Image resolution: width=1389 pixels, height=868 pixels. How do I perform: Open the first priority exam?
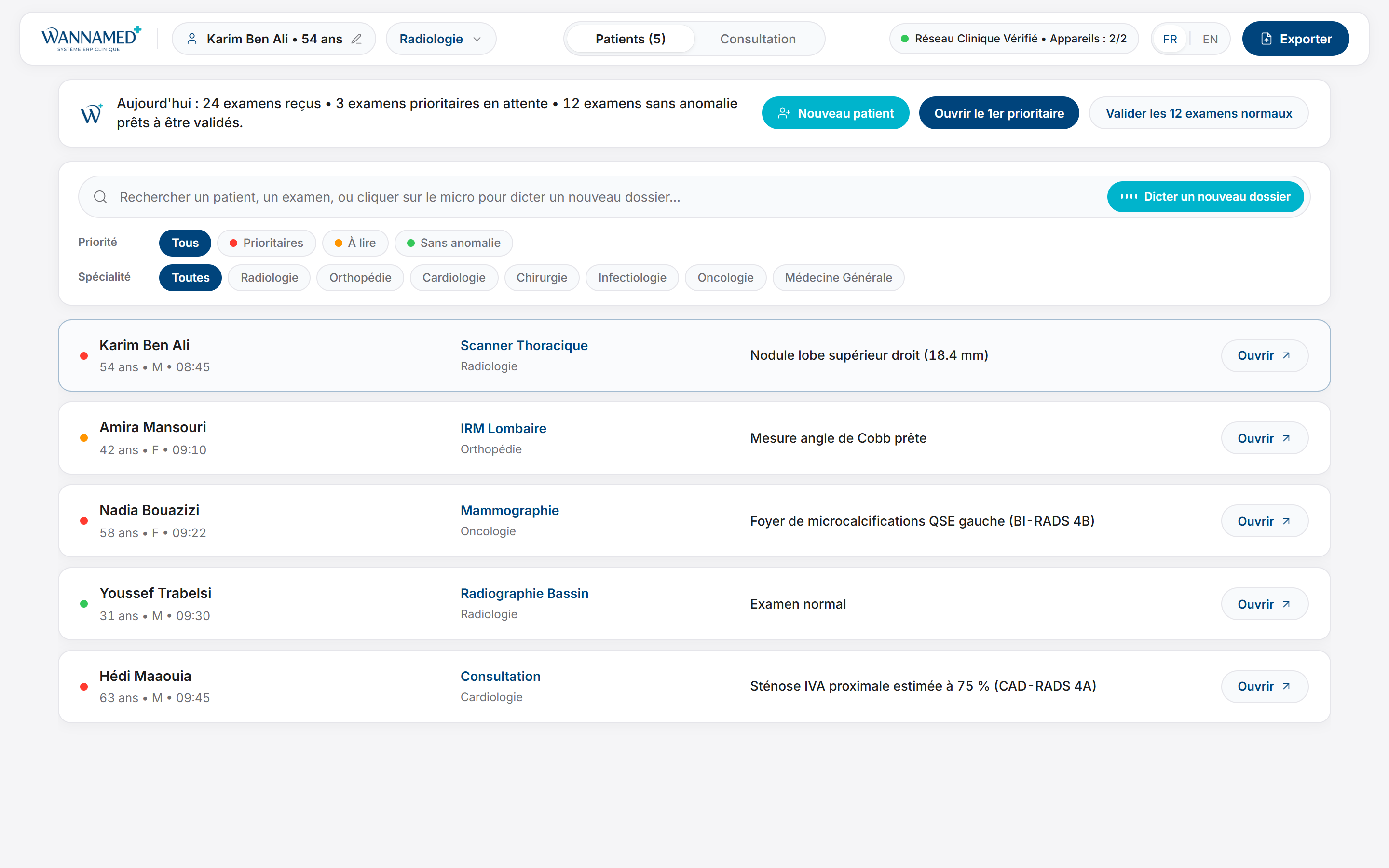coord(999,113)
